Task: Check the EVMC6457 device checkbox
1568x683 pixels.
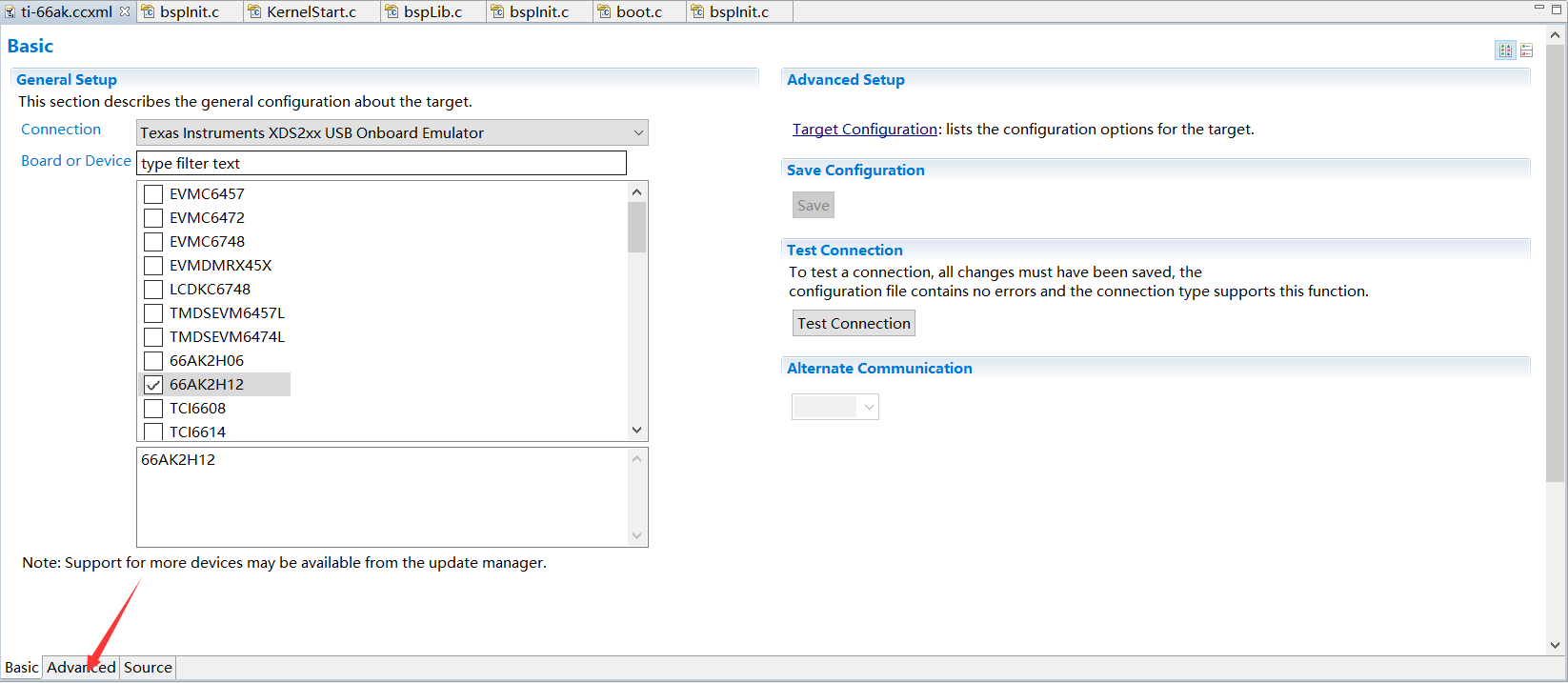Action: point(153,193)
